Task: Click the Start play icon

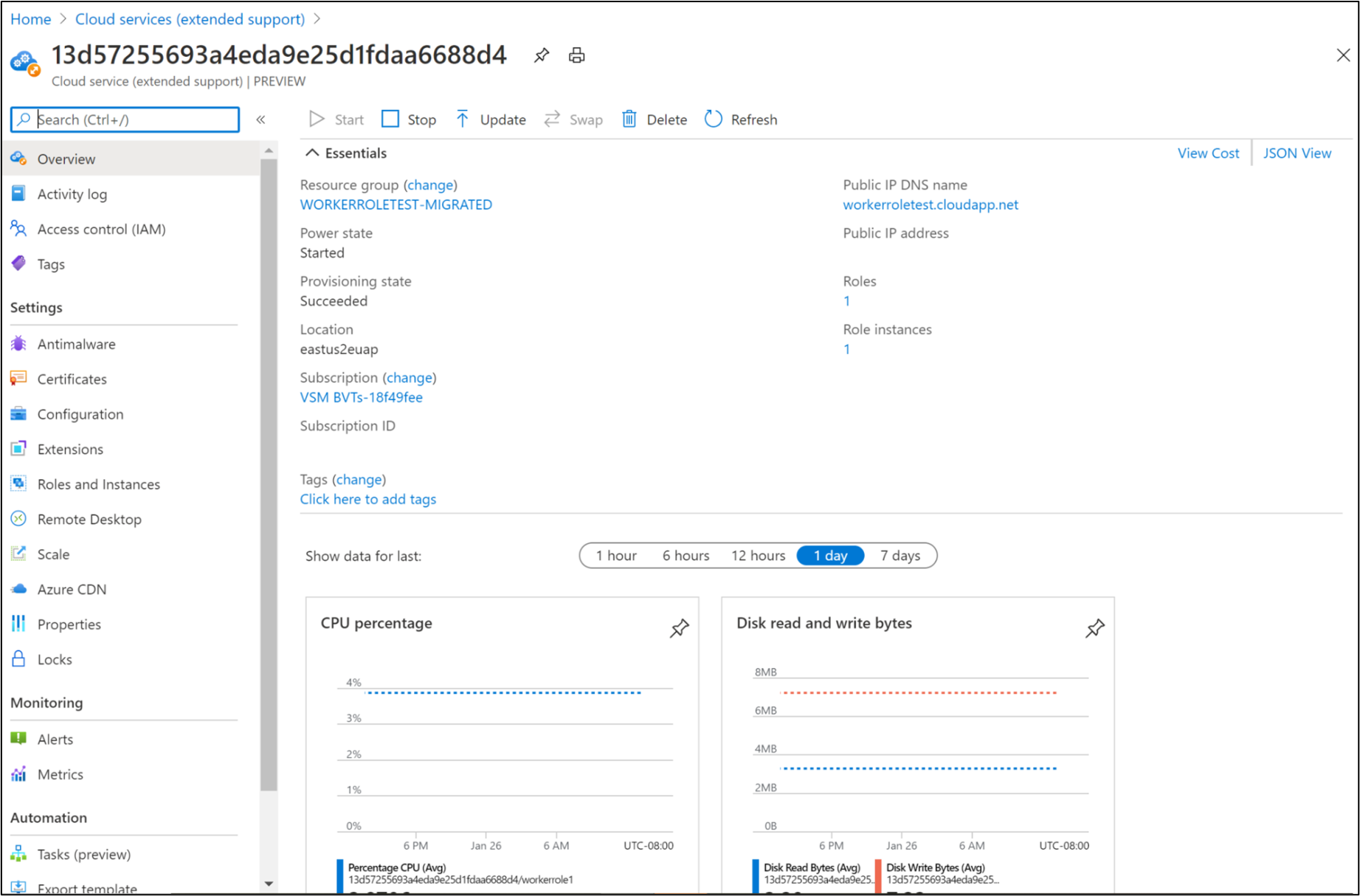Action: pyautogui.click(x=317, y=119)
